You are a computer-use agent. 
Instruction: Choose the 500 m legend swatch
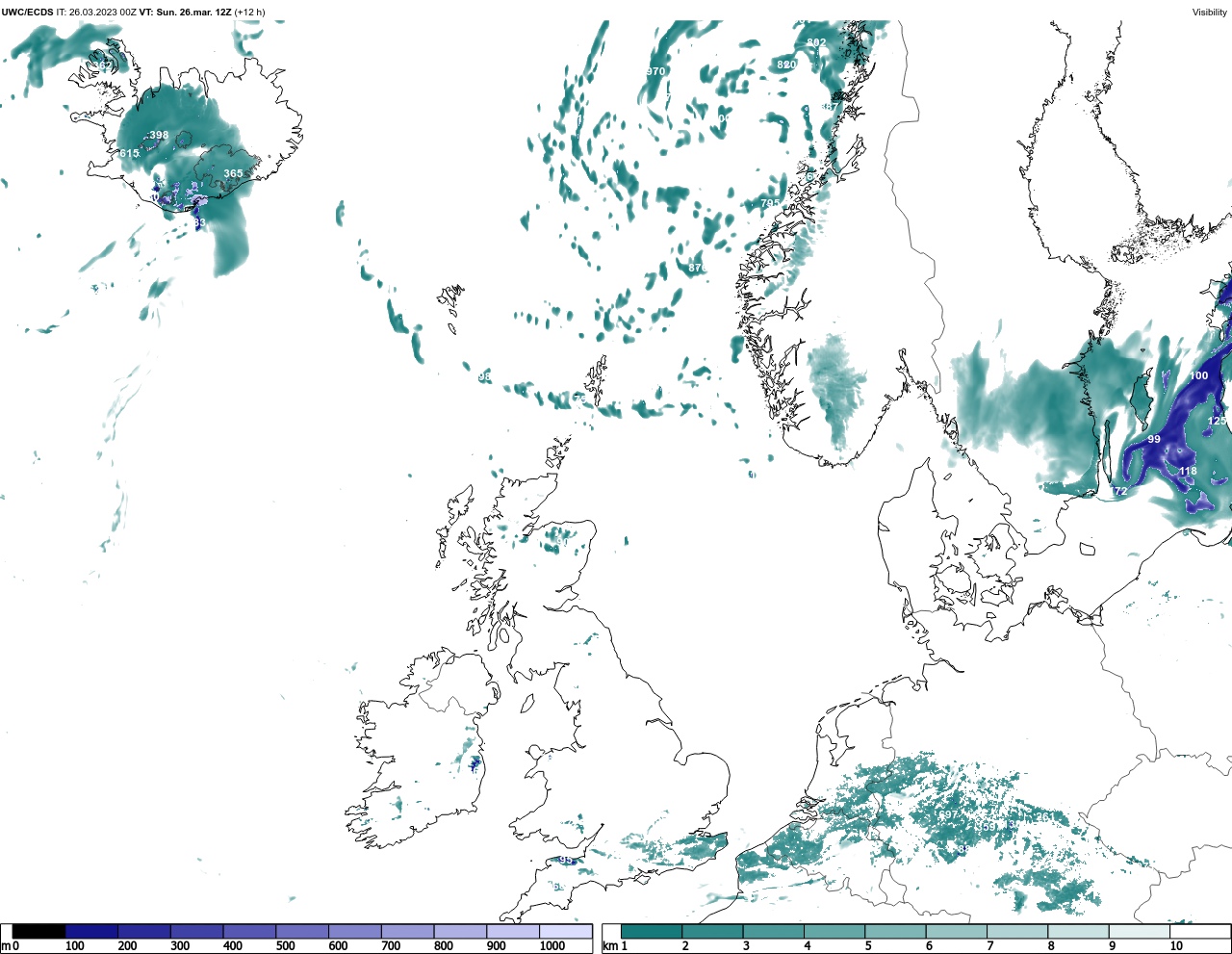point(302,932)
